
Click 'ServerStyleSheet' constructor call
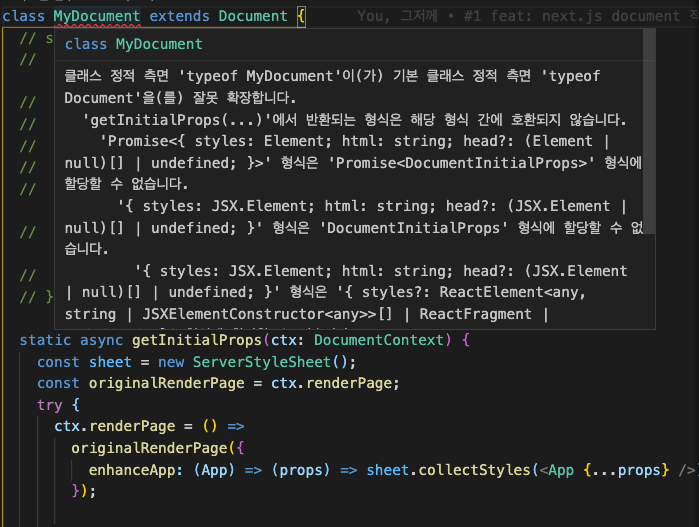pyautogui.click(x=262, y=362)
